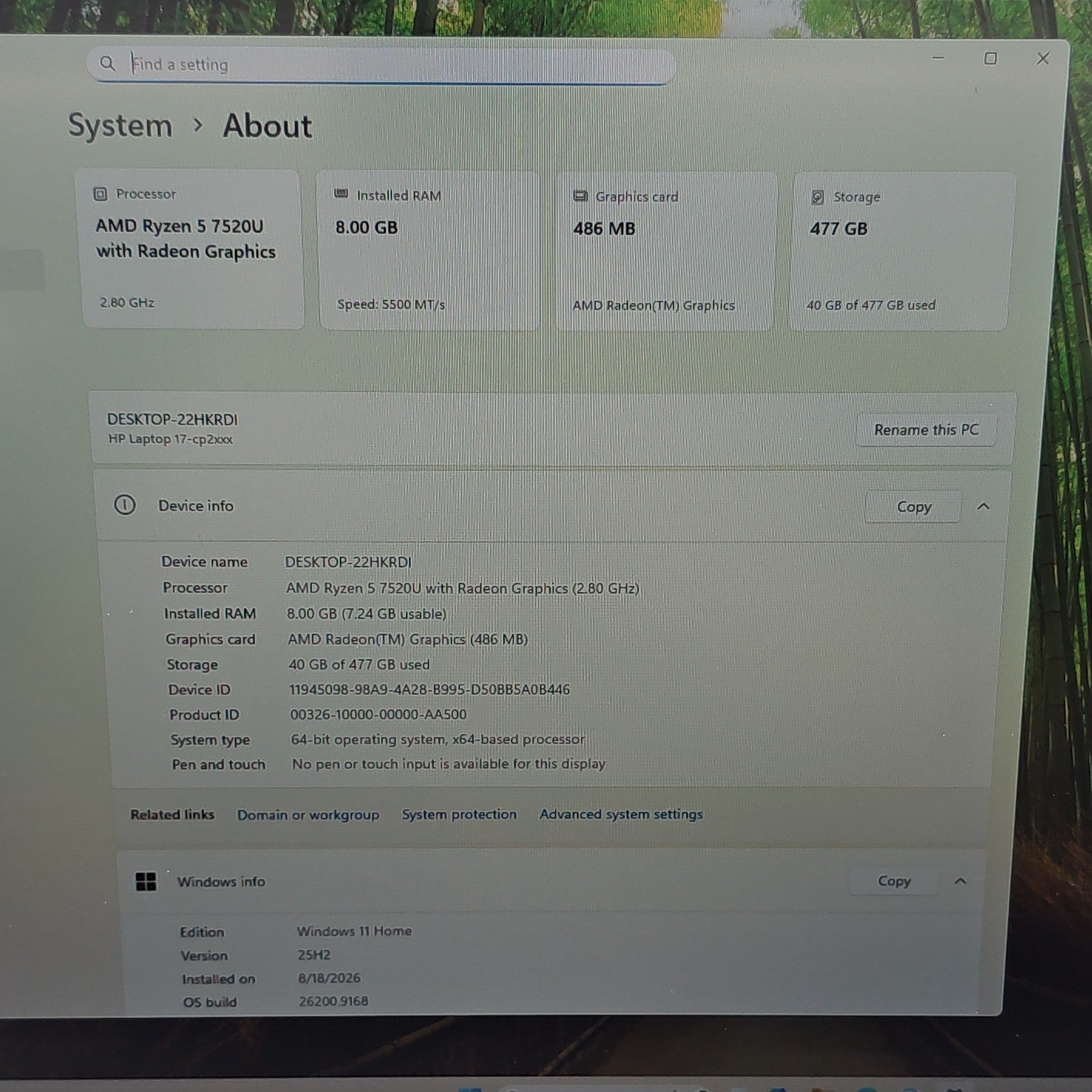The width and height of the screenshot is (1092, 1092).
Task: Select 'Speed: 5500 MT/s' RAM speed text
Action: (x=391, y=304)
